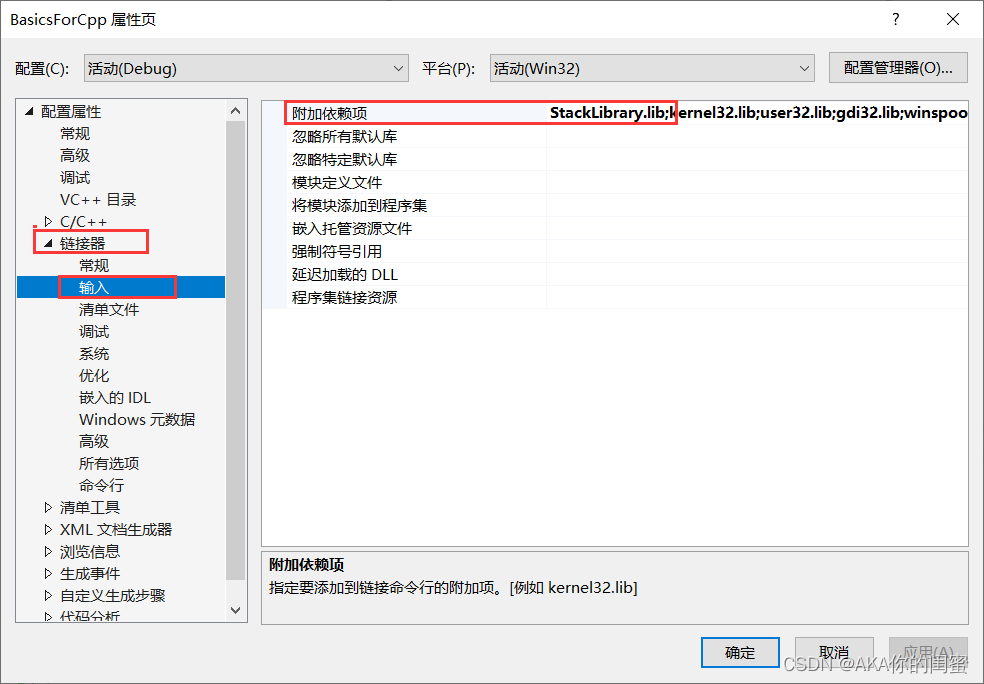Screen dimensions: 984x684
Task: Click the tree scrollbar up arrow
Action: coord(235,110)
